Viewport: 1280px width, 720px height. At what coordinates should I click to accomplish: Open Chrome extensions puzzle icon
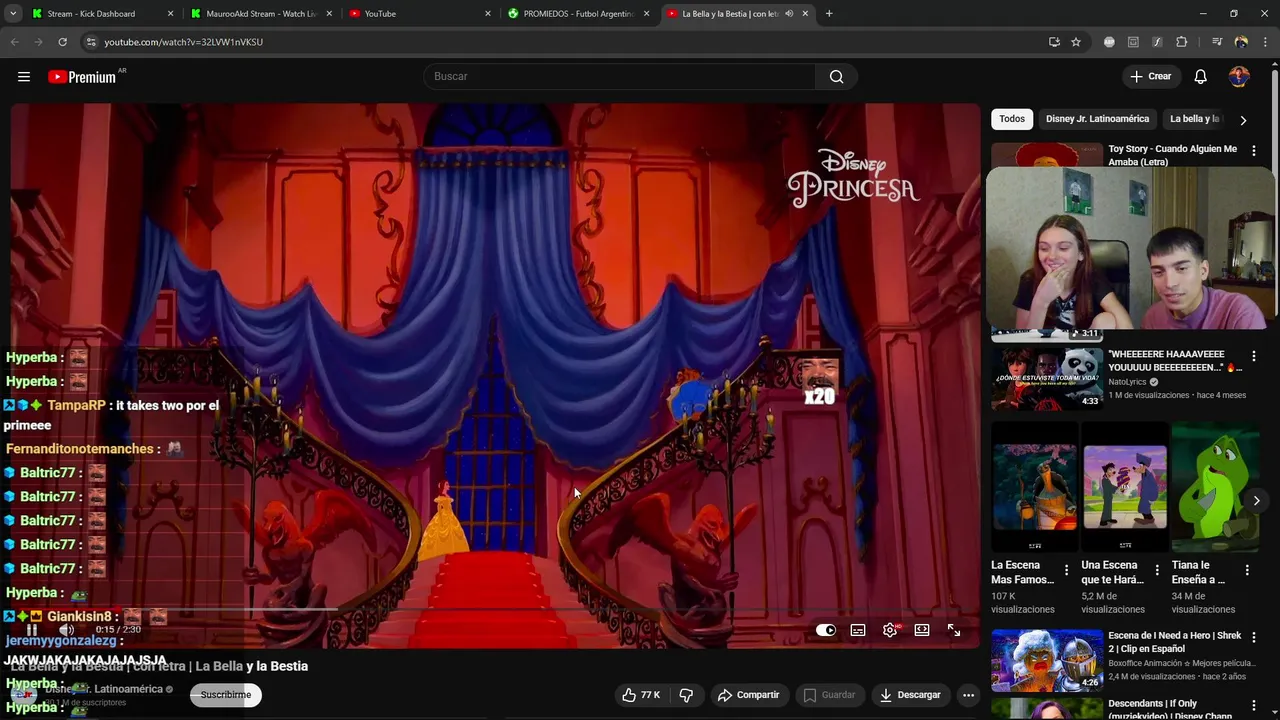pyautogui.click(x=1181, y=42)
